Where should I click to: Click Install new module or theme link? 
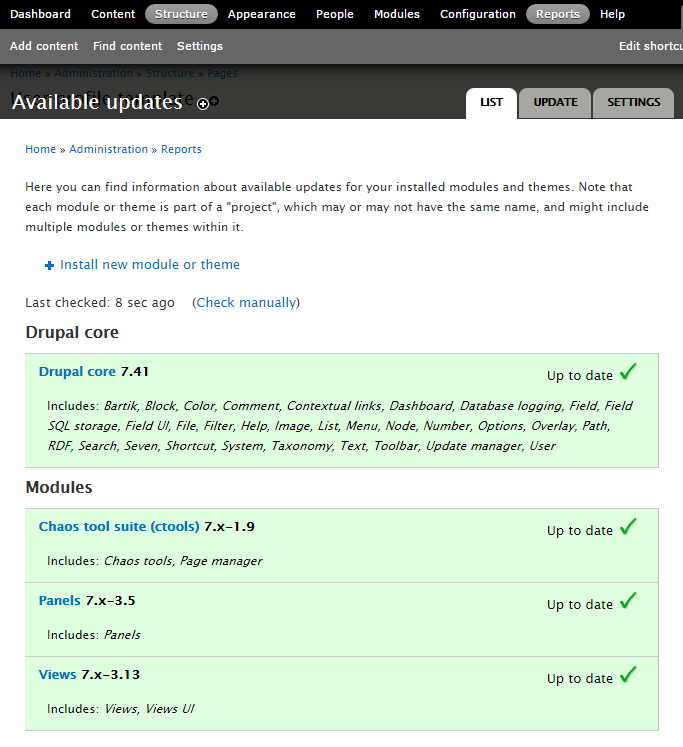[x=150, y=265]
